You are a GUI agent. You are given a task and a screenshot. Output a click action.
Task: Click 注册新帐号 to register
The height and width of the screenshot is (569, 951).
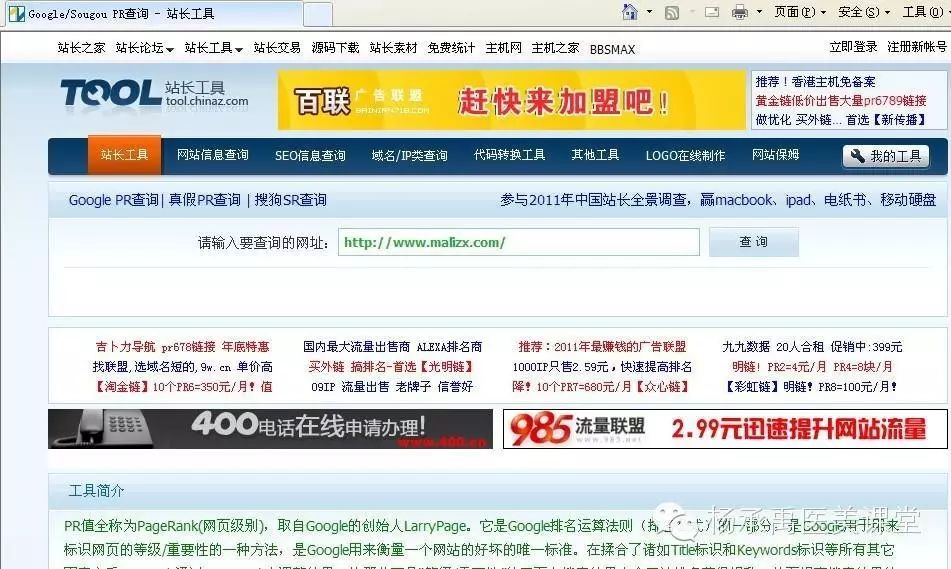tap(917, 47)
